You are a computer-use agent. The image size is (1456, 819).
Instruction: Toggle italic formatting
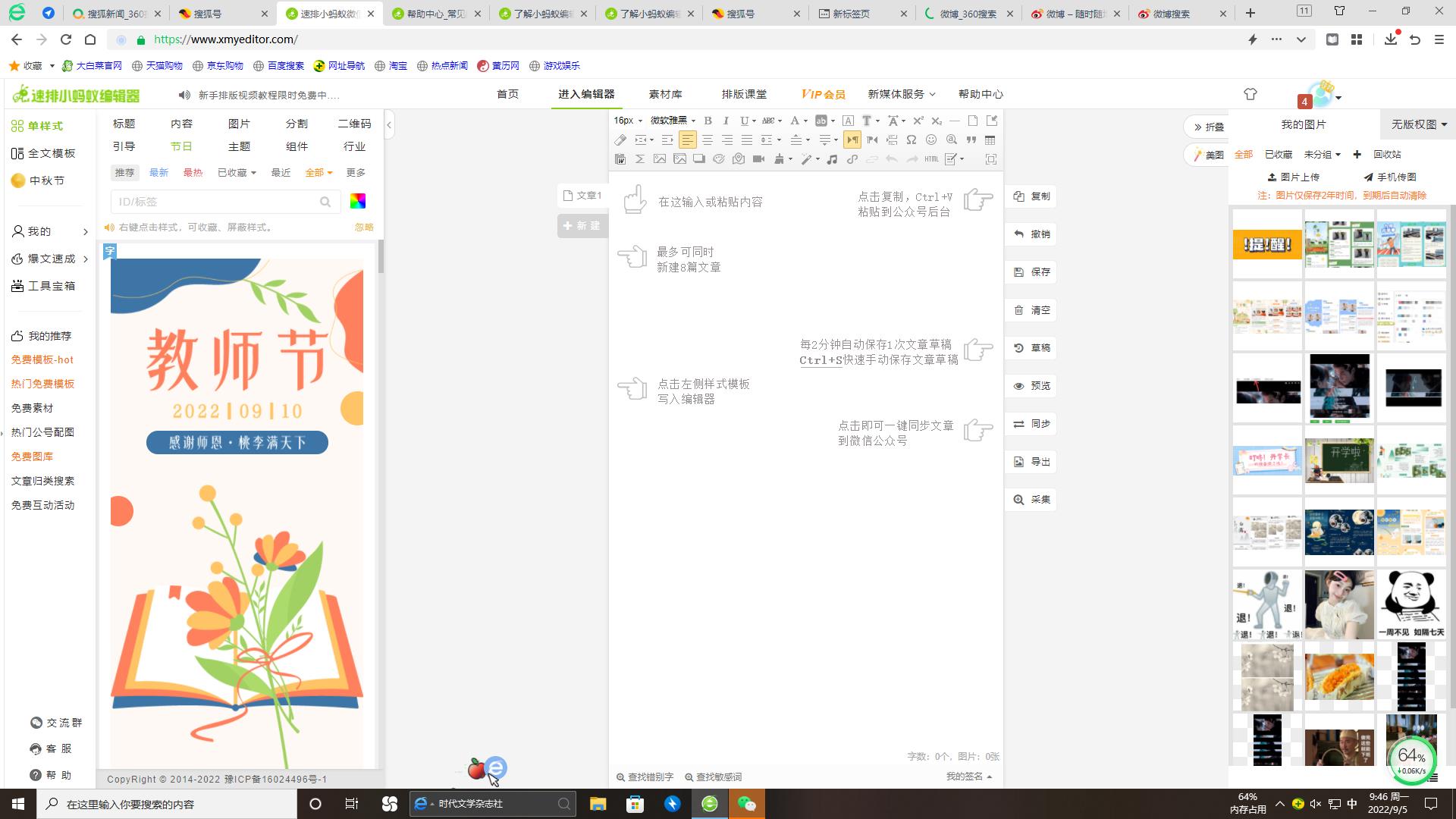726,121
